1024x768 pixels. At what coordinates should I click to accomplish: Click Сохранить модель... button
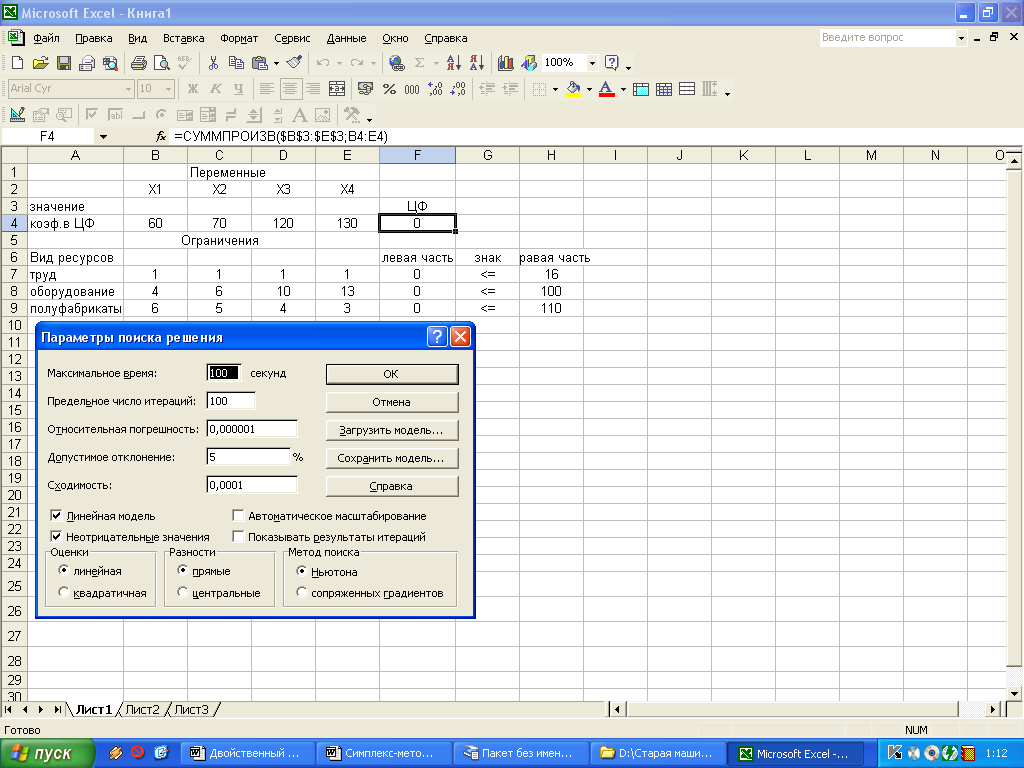point(392,458)
